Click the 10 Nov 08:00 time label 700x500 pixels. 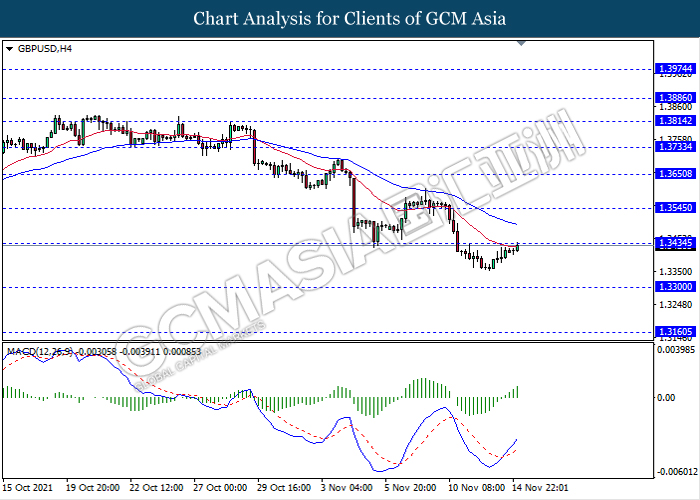tap(477, 488)
